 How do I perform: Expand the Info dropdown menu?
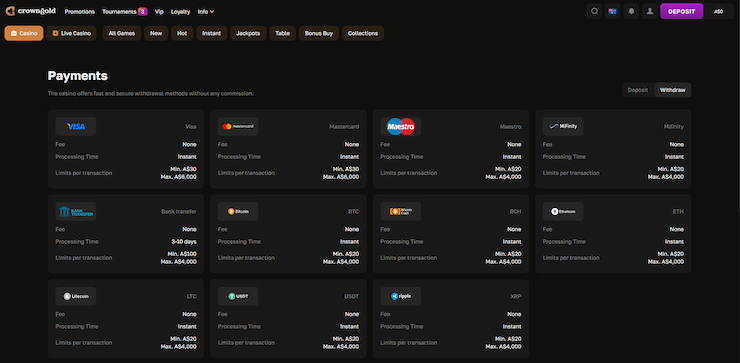[206, 11]
